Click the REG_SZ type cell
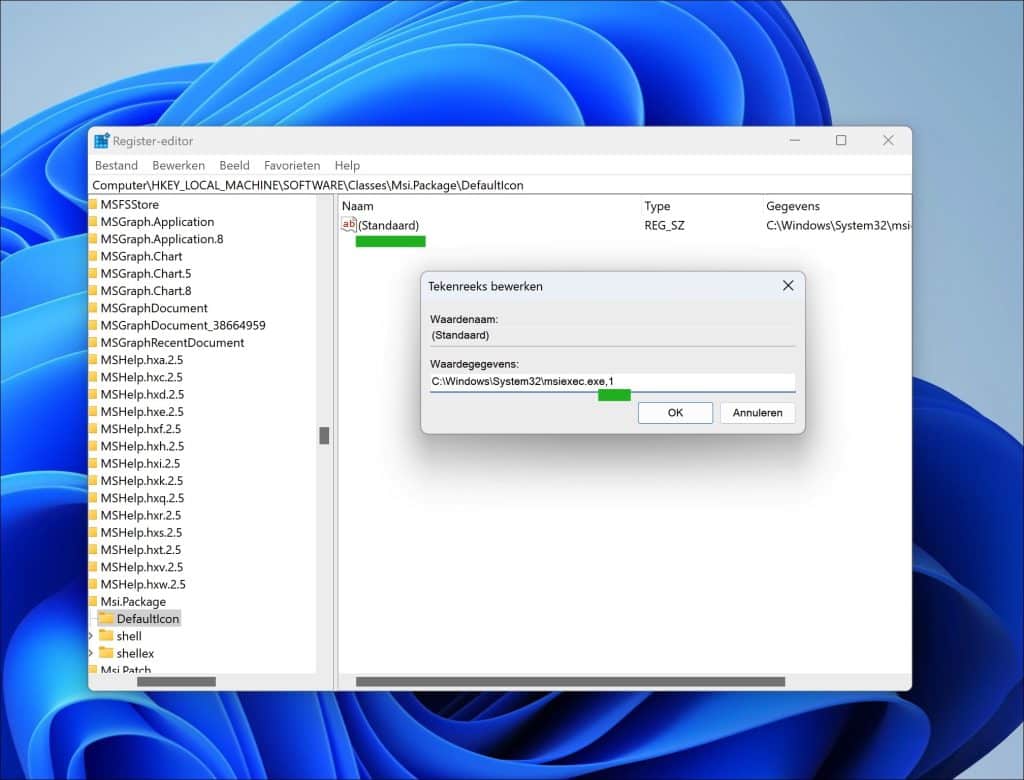This screenshot has width=1024, height=780. click(x=664, y=225)
